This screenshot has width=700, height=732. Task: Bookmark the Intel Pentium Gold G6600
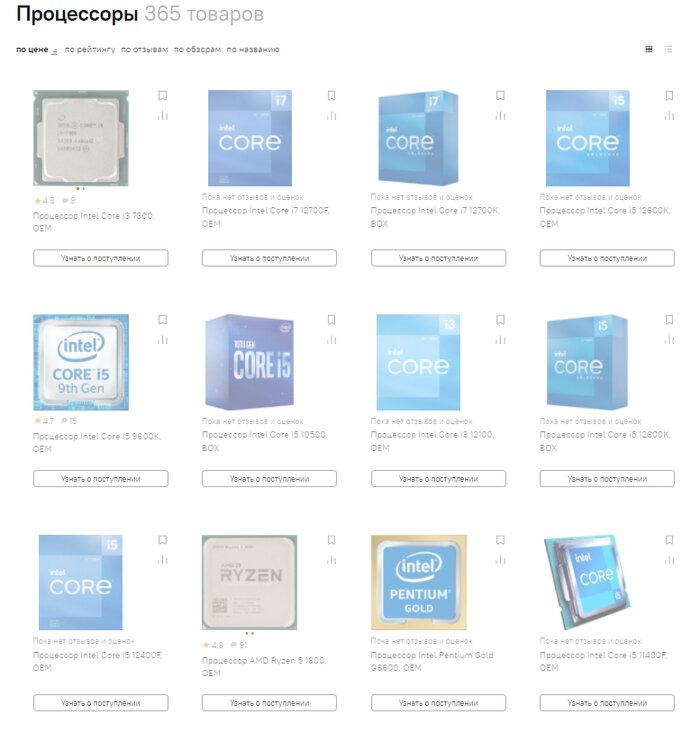(500, 540)
